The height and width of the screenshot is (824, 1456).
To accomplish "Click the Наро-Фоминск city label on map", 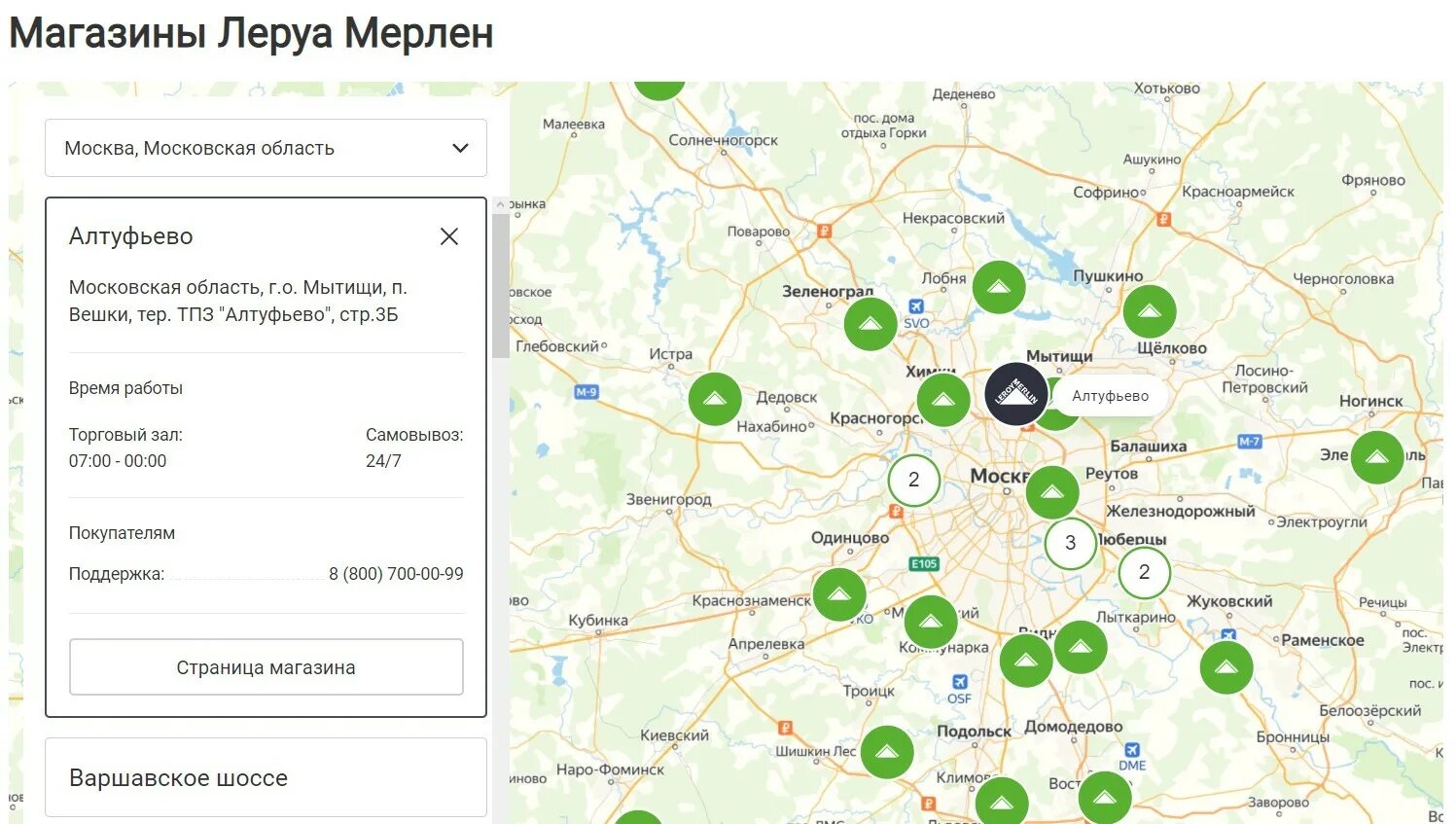I will [x=610, y=770].
